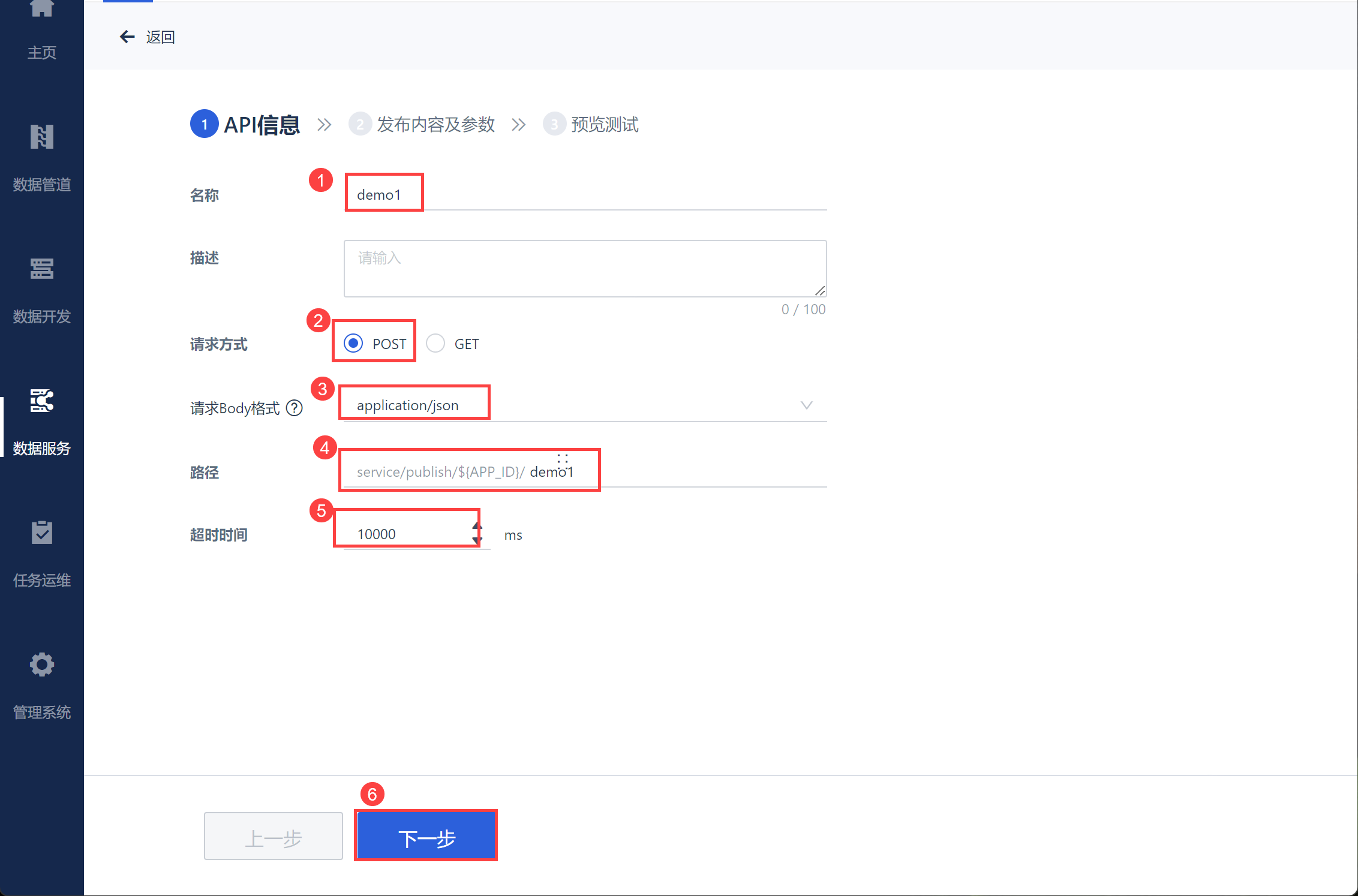Image resolution: width=1358 pixels, height=896 pixels.
Task: Select the POST radio button
Action: (353, 344)
